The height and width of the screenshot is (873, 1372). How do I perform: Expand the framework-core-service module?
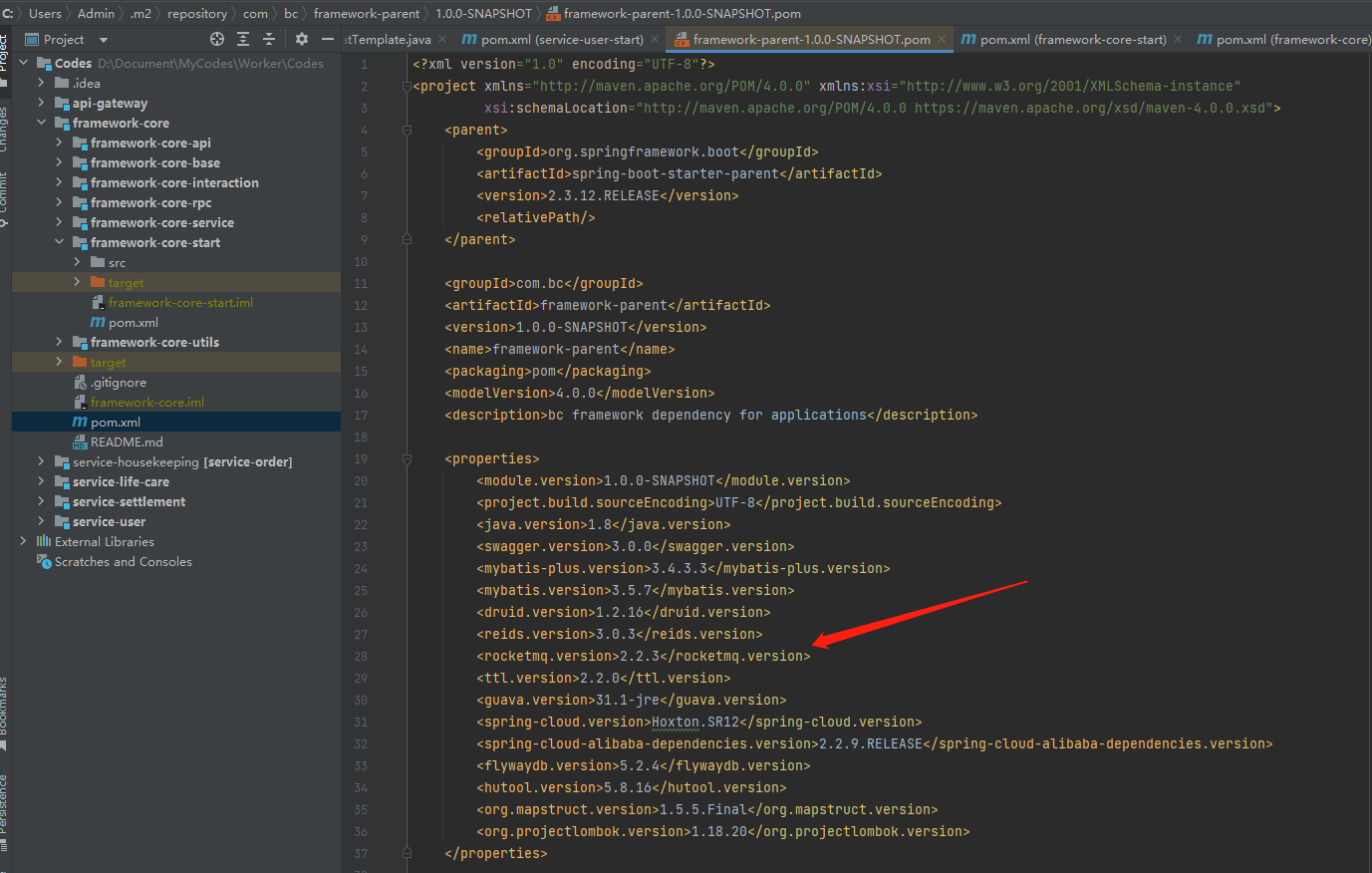[x=59, y=222]
